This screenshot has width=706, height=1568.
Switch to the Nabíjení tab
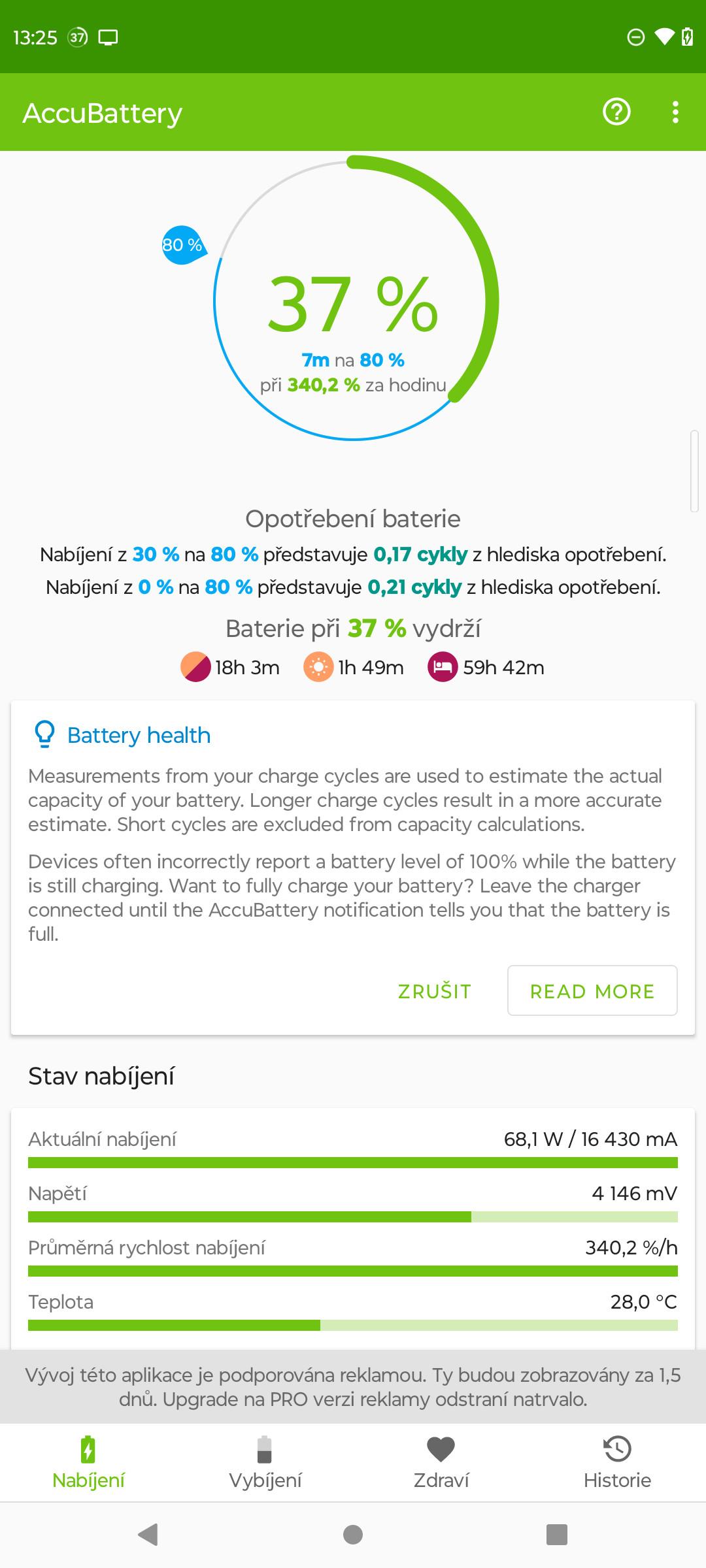88,1462
